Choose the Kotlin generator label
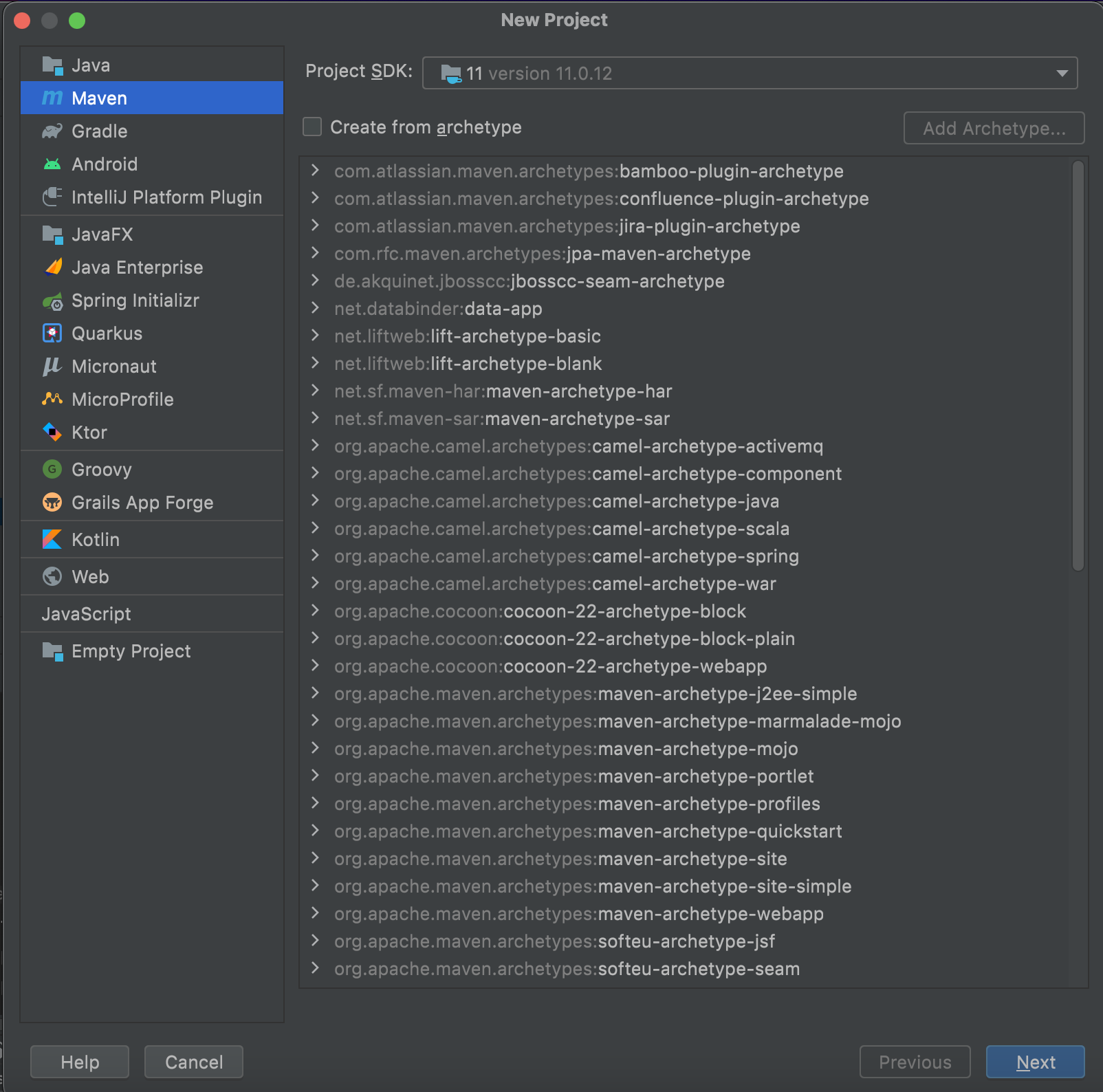This screenshot has height=1092, width=1103. click(x=96, y=540)
